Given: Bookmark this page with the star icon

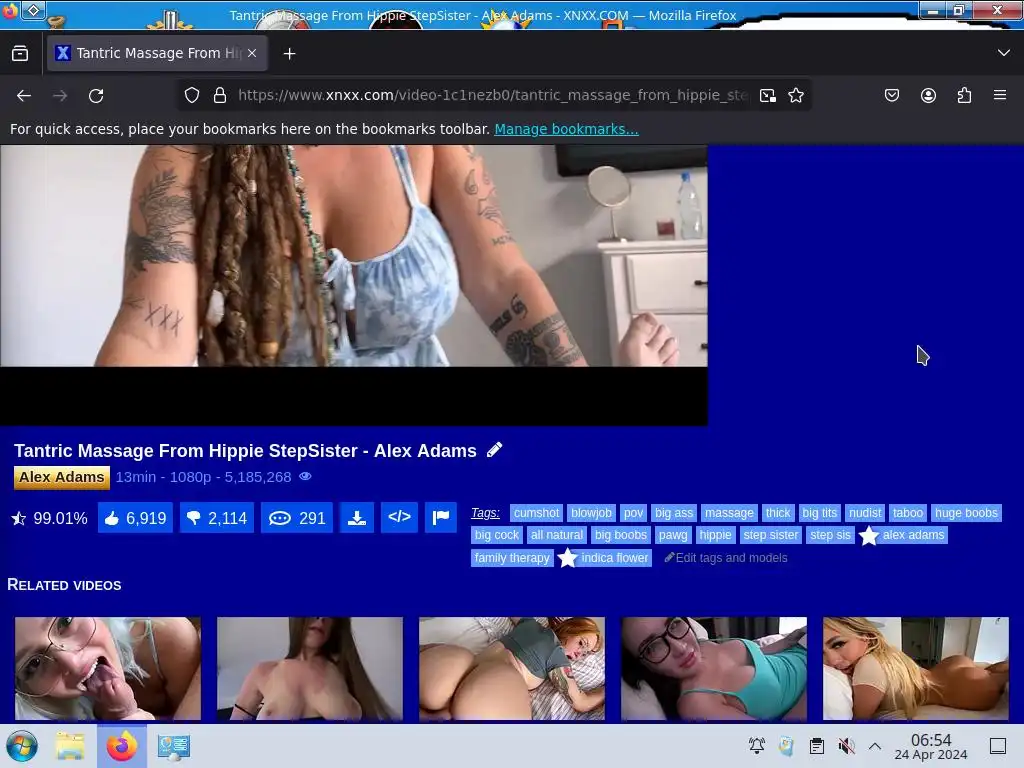Looking at the screenshot, I should pyautogui.click(x=795, y=95).
